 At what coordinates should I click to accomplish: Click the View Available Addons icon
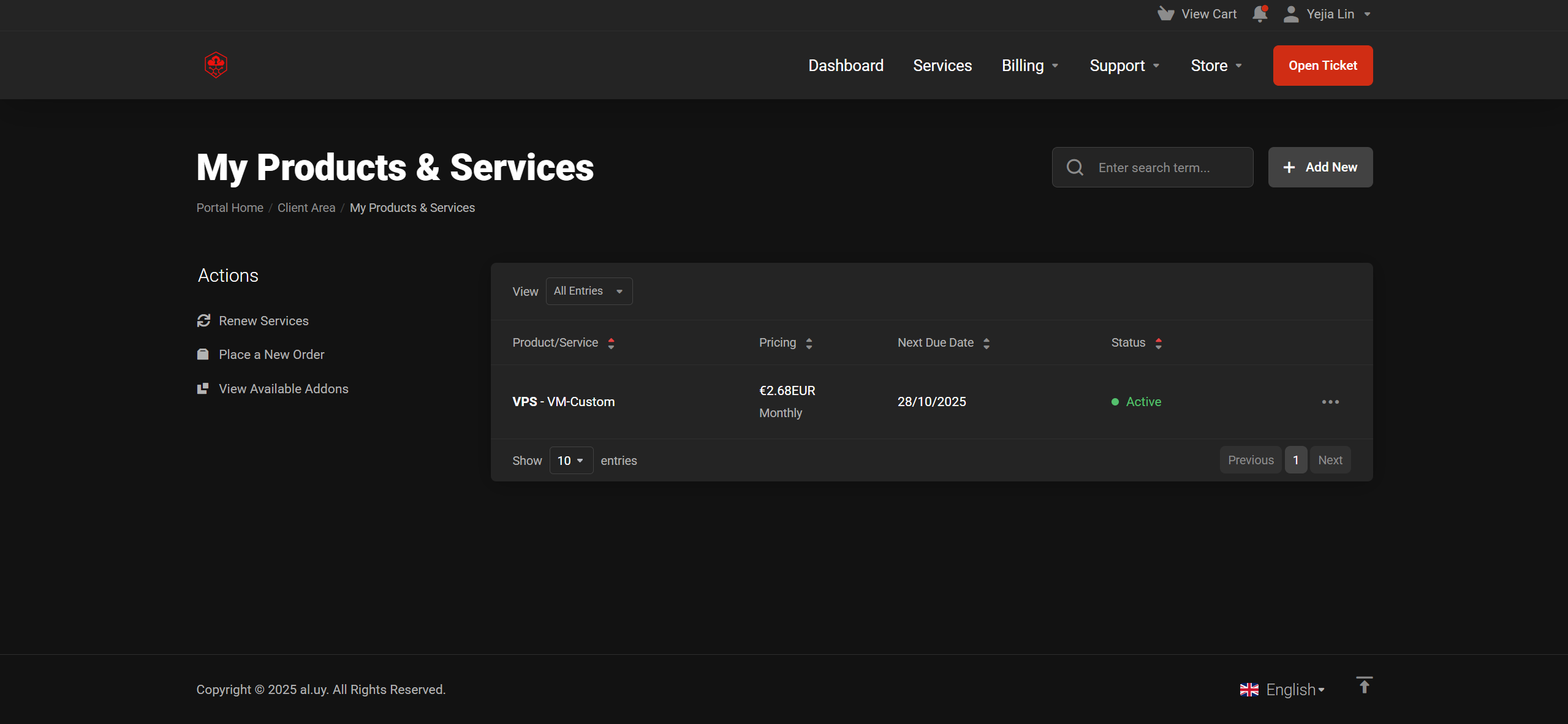click(203, 388)
